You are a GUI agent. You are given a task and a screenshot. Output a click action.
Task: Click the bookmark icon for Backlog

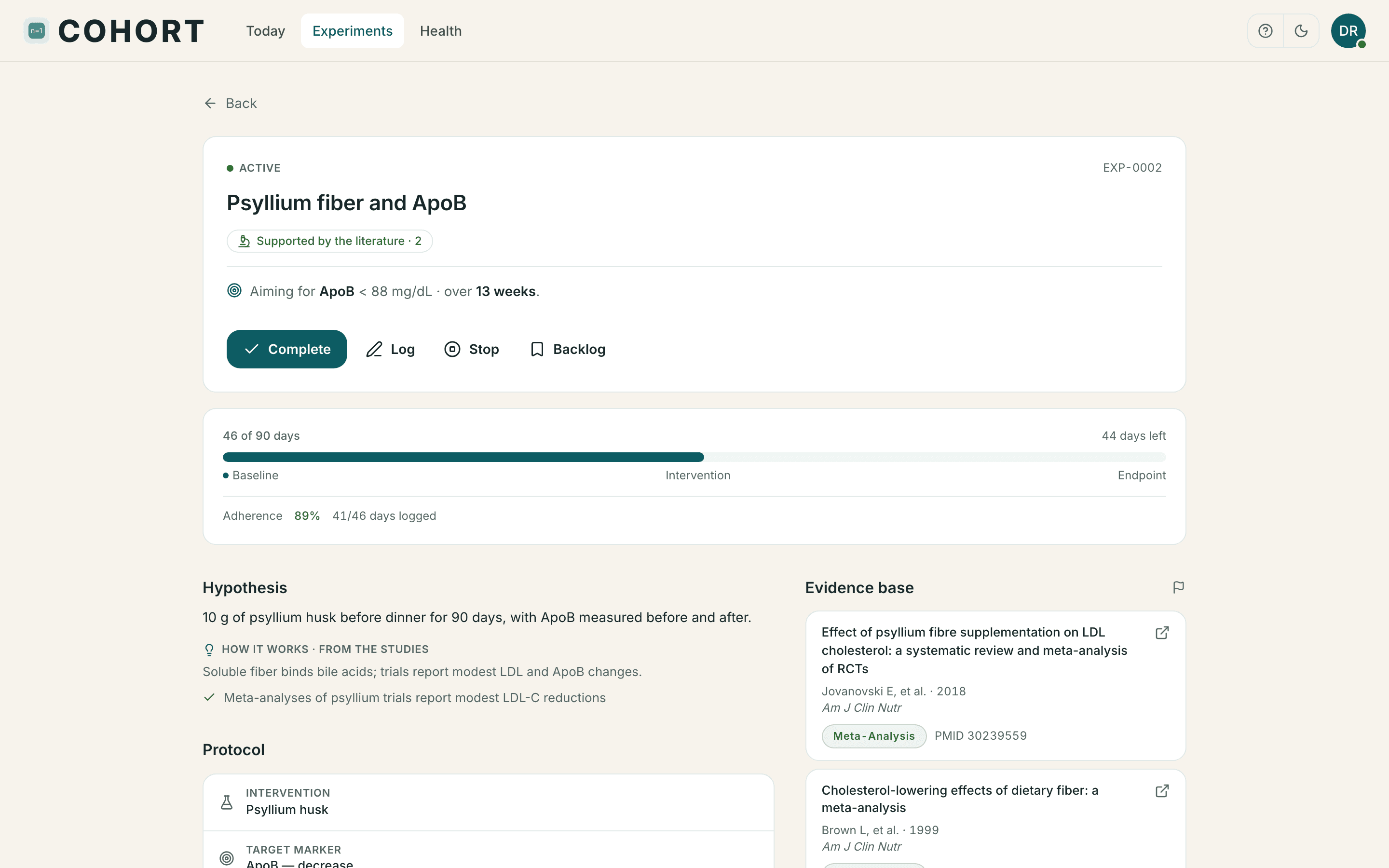(x=537, y=349)
